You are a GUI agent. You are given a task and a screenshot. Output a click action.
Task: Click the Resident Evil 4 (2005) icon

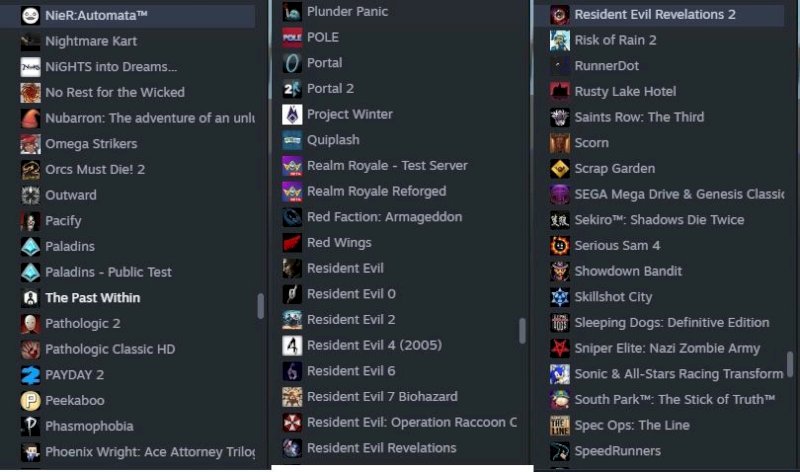click(292, 346)
